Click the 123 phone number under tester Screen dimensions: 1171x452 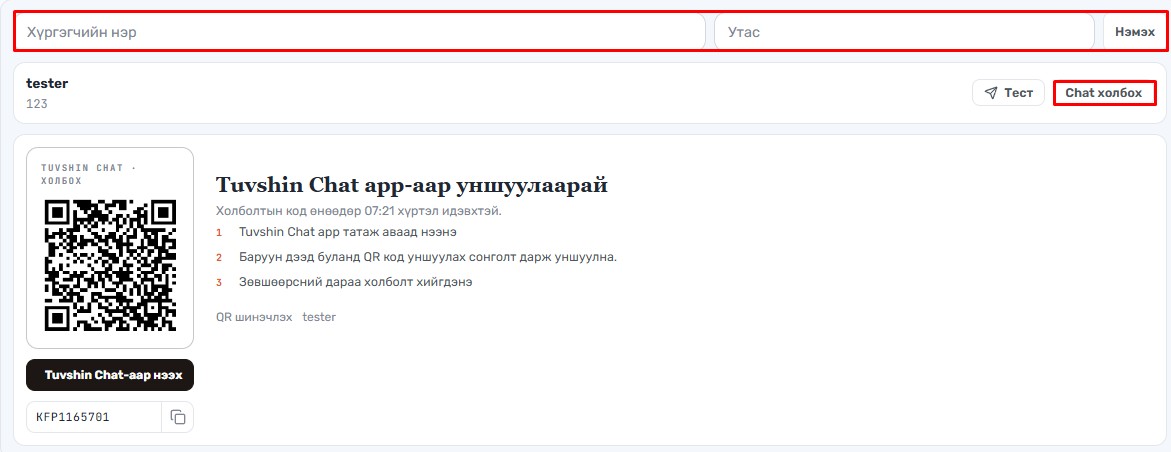click(37, 104)
